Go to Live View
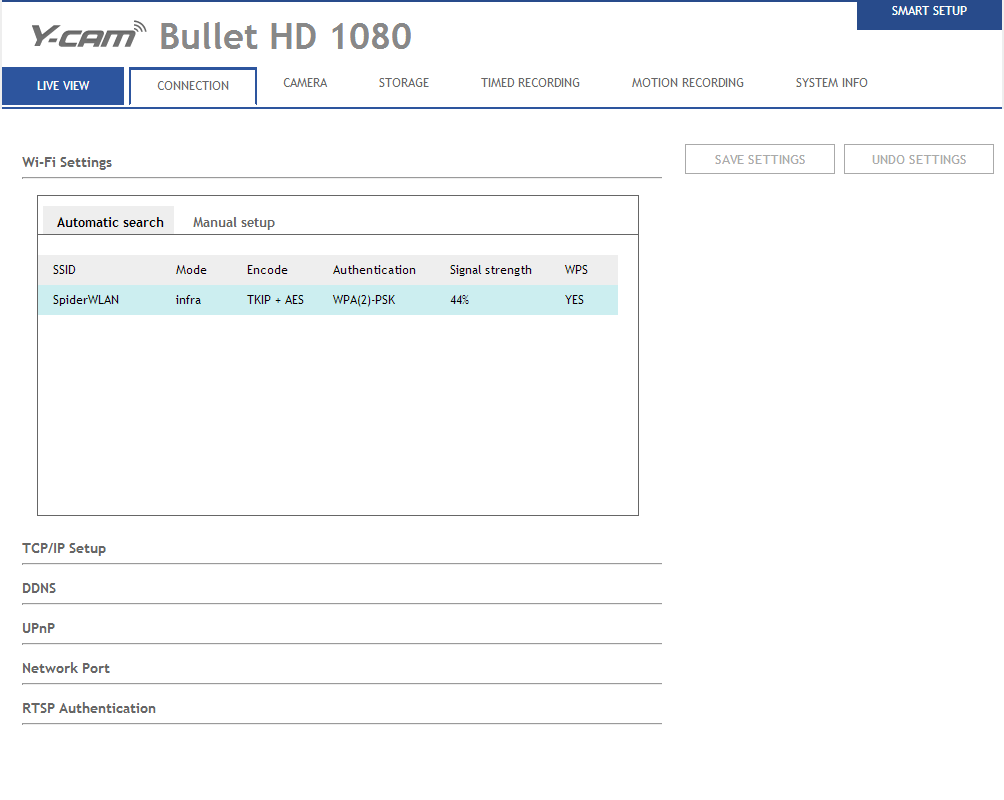 [63, 86]
